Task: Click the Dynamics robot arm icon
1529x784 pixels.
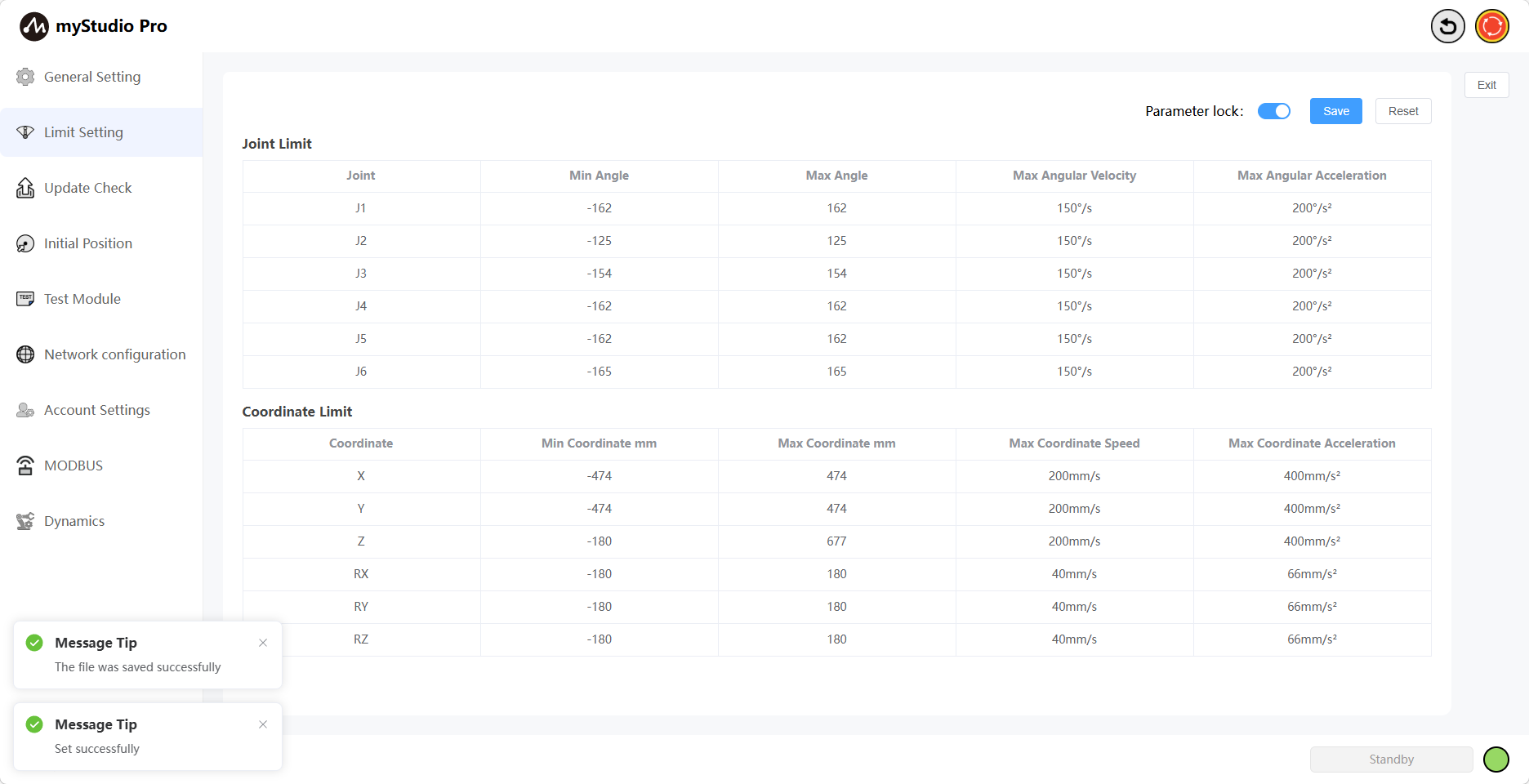Action: pyautogui.click(x=25, y=521)
